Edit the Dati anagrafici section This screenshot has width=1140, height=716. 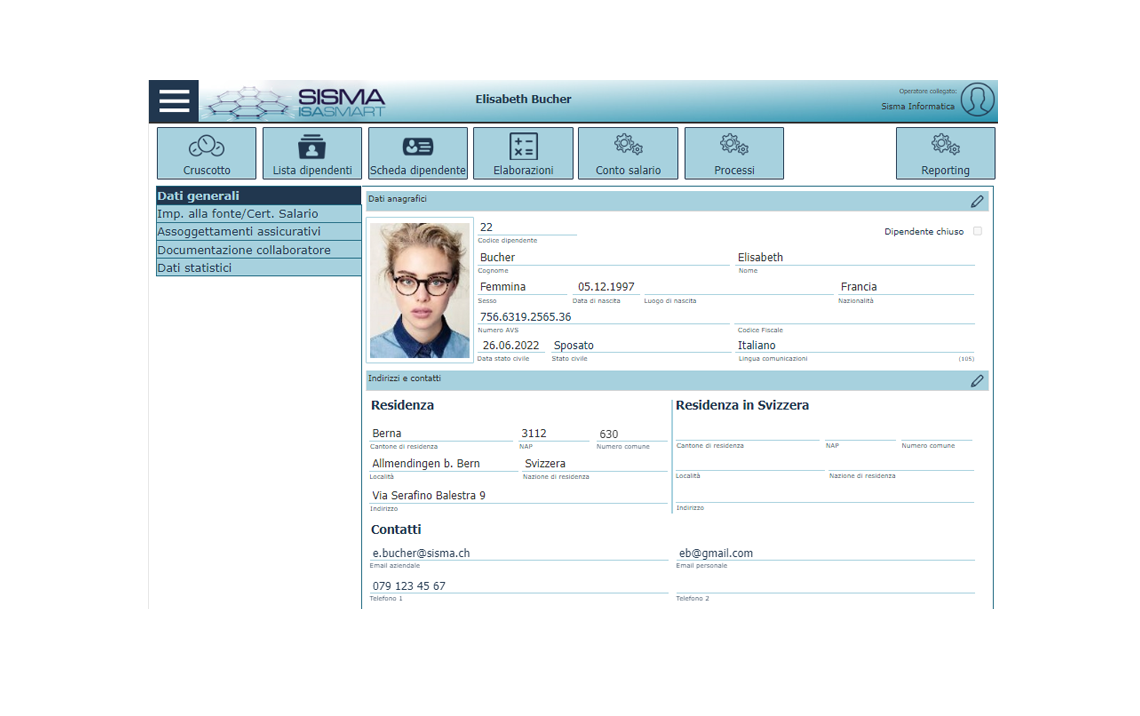[977, 201]
